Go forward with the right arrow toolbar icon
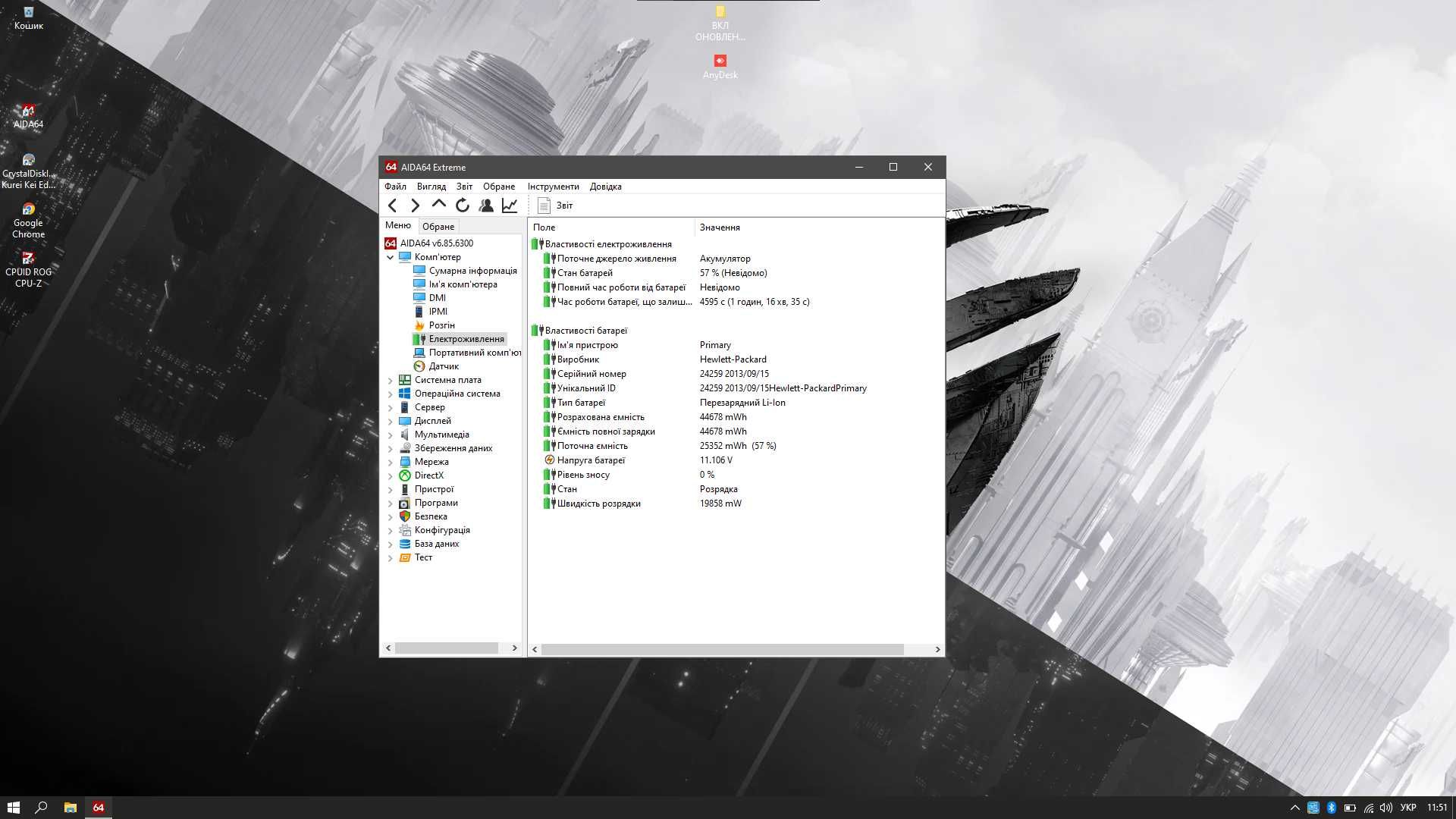Screen dimensions: 1456x819 [415, 206]
